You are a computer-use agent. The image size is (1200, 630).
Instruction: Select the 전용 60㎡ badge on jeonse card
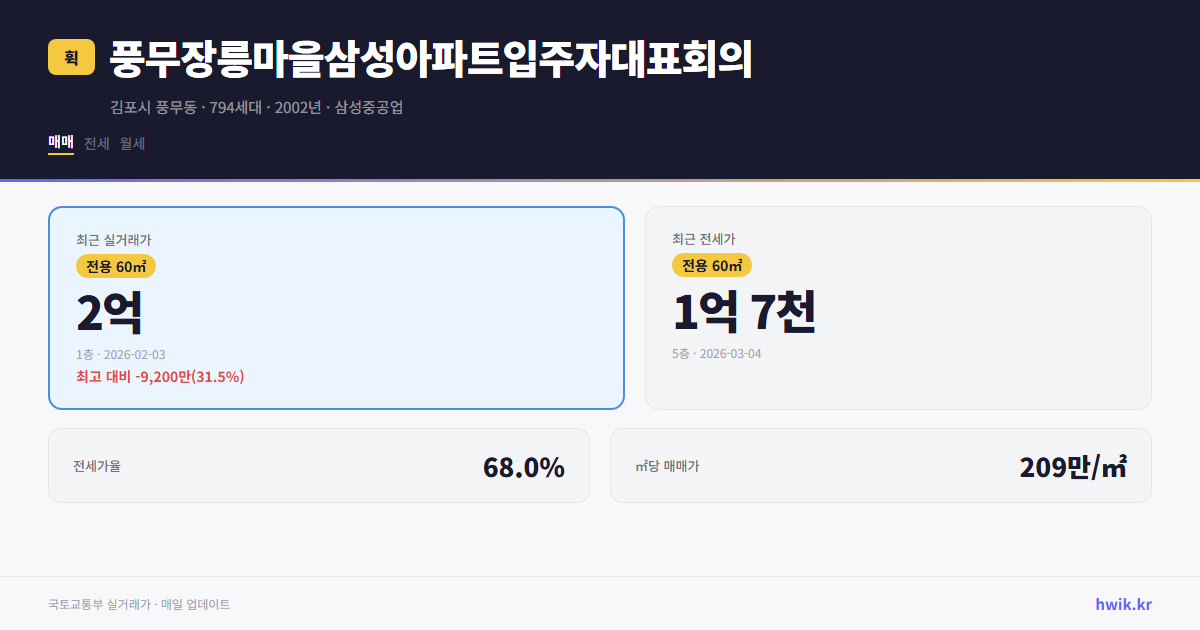tap(713, 265)
